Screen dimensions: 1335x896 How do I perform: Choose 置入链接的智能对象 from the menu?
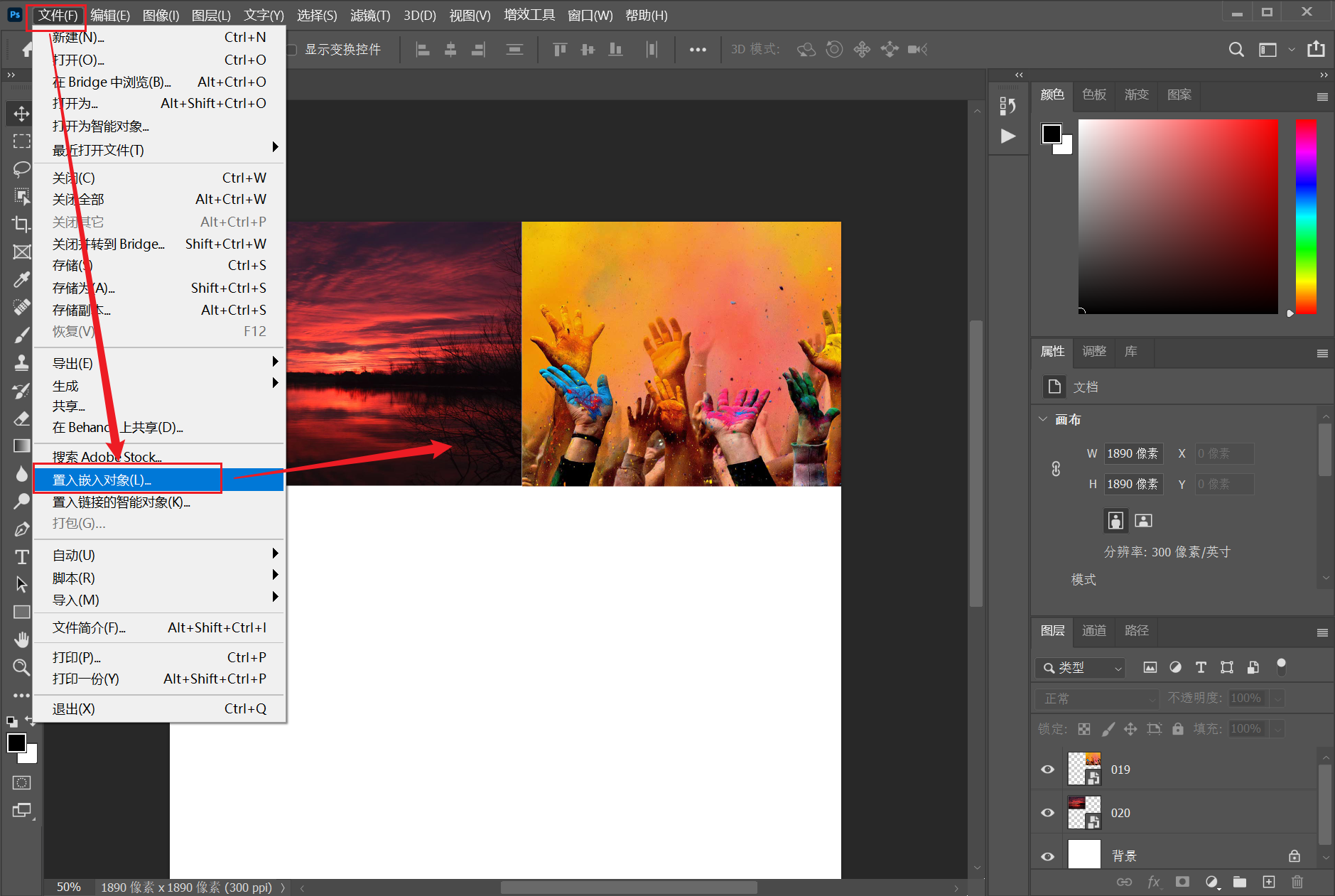pyautogui.click(x=121, y=502)
